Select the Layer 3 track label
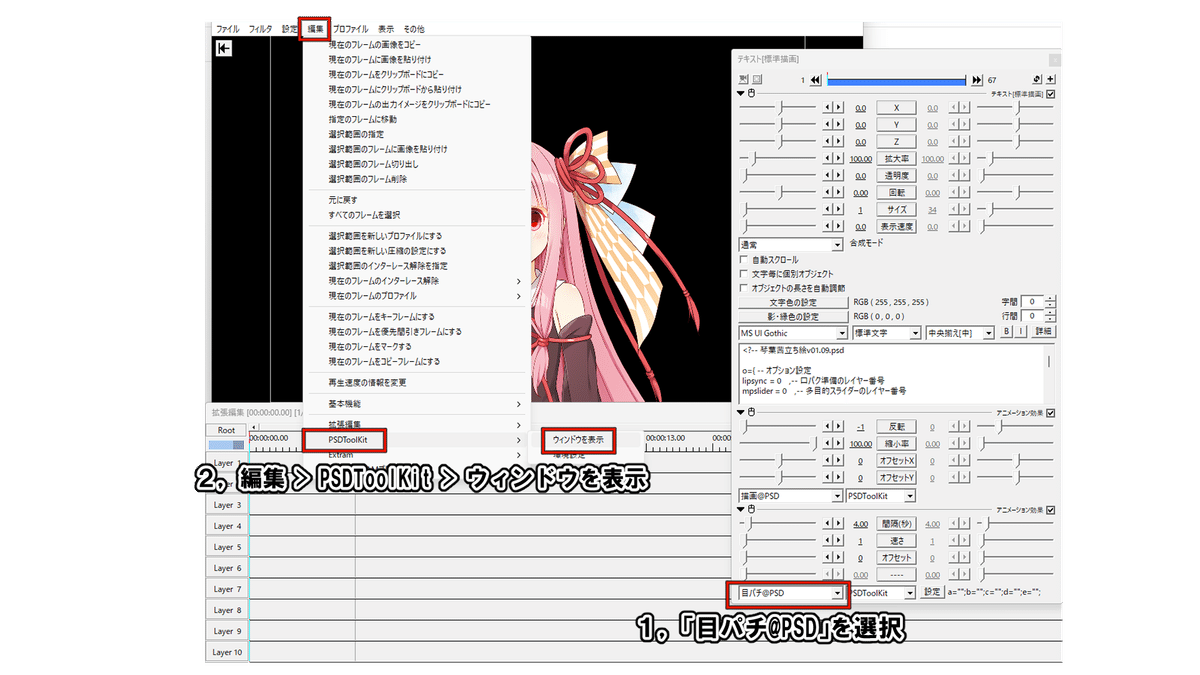 pyautogui.click(x=226, y=505)
